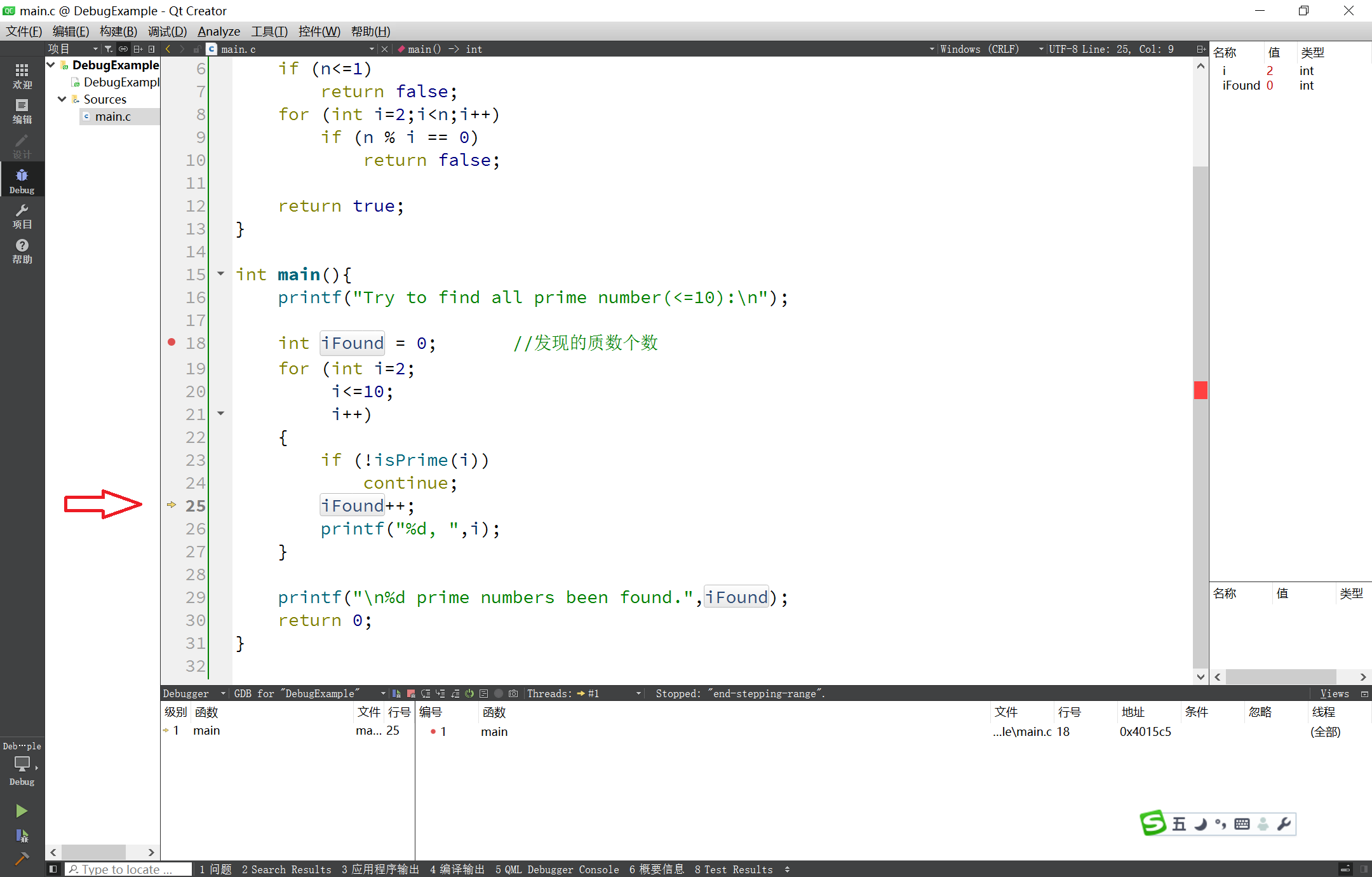
Task: Go back with the yellow left arrow
Action: pyautogui.click(x=168, y=49)
